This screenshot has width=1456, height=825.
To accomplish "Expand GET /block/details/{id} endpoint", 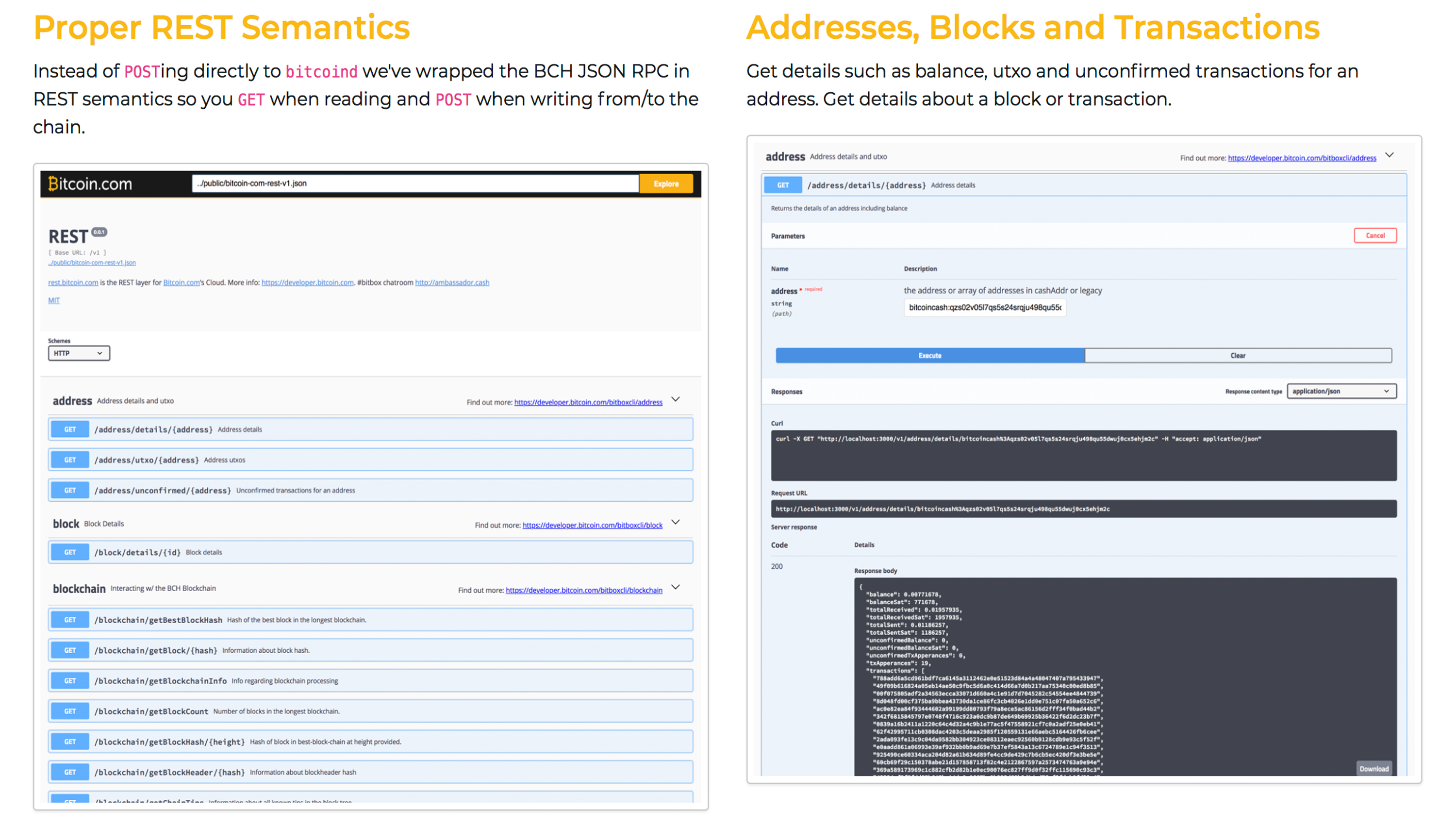I will [370, 552].
